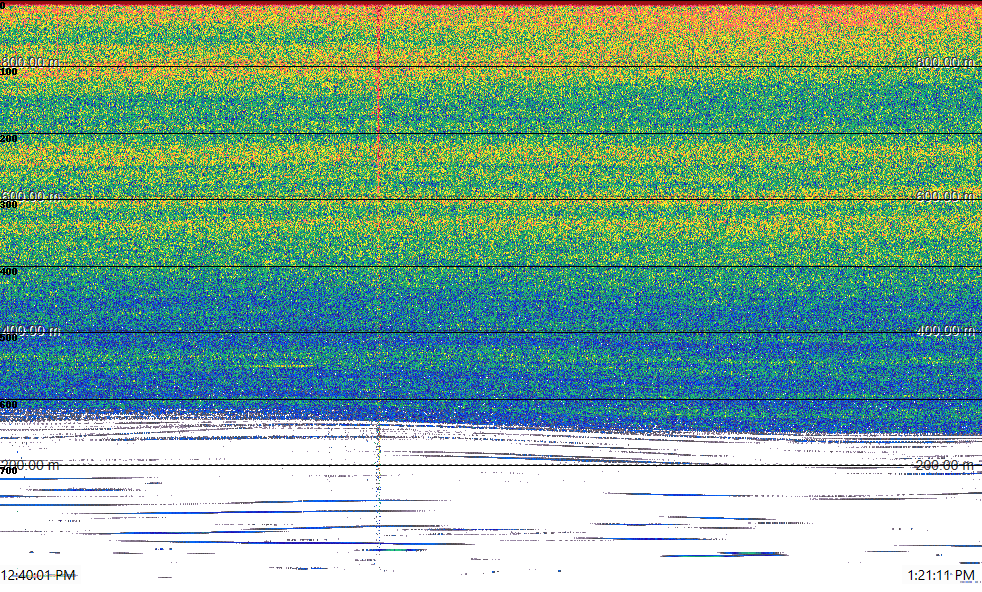Click the 12:40:01 PM start timestamp

(38, 575)
